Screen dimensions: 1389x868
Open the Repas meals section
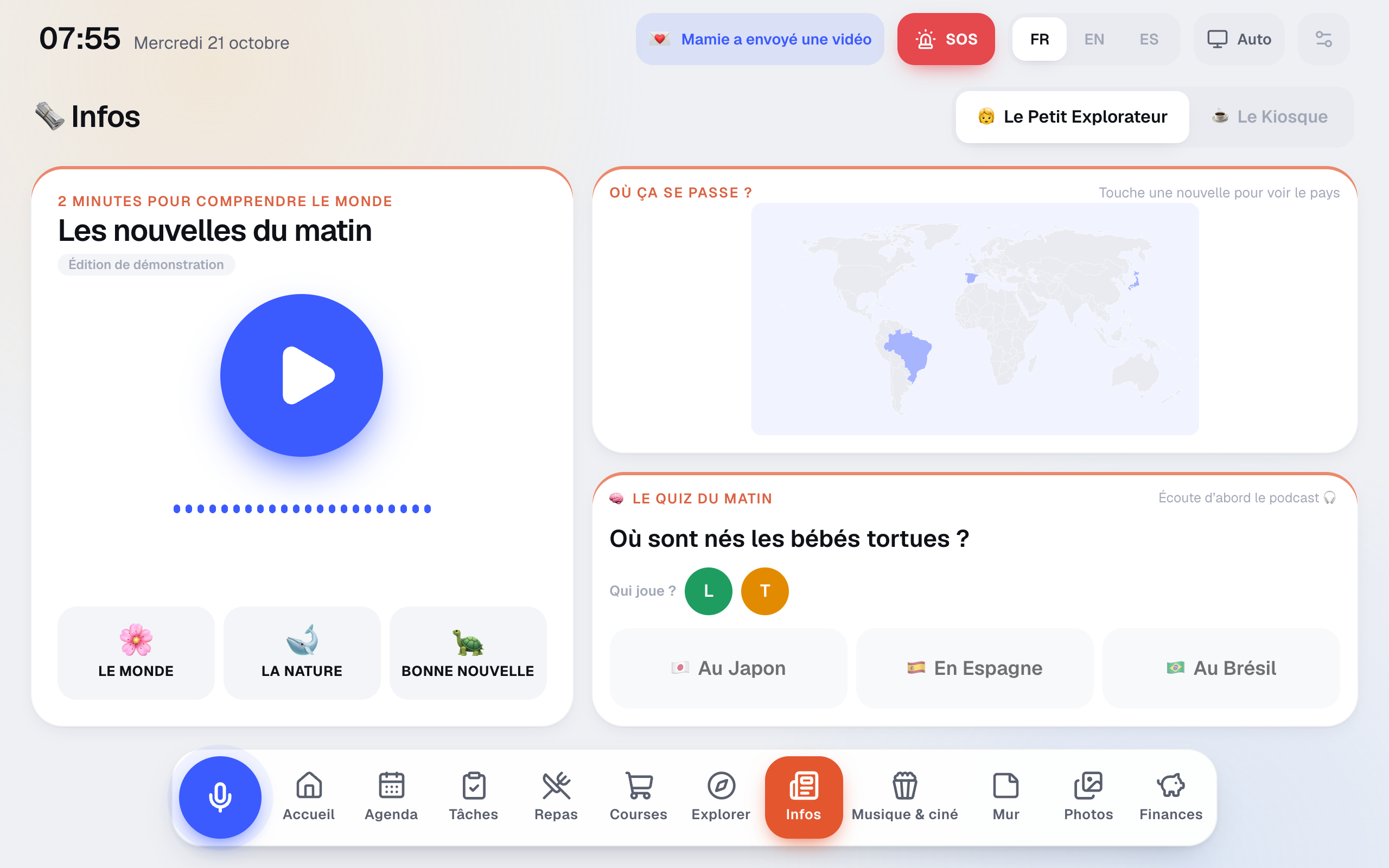[x=556, y=797]
